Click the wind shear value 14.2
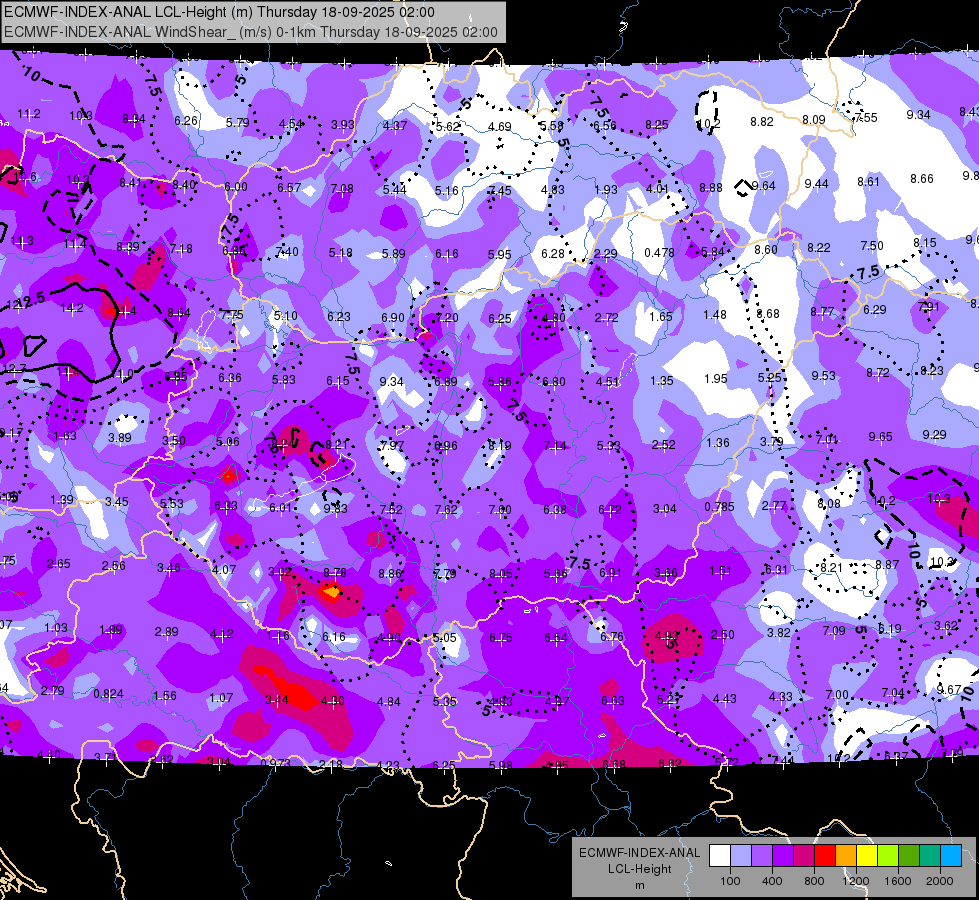Screen dimensions: 979x900 point(72,307)
